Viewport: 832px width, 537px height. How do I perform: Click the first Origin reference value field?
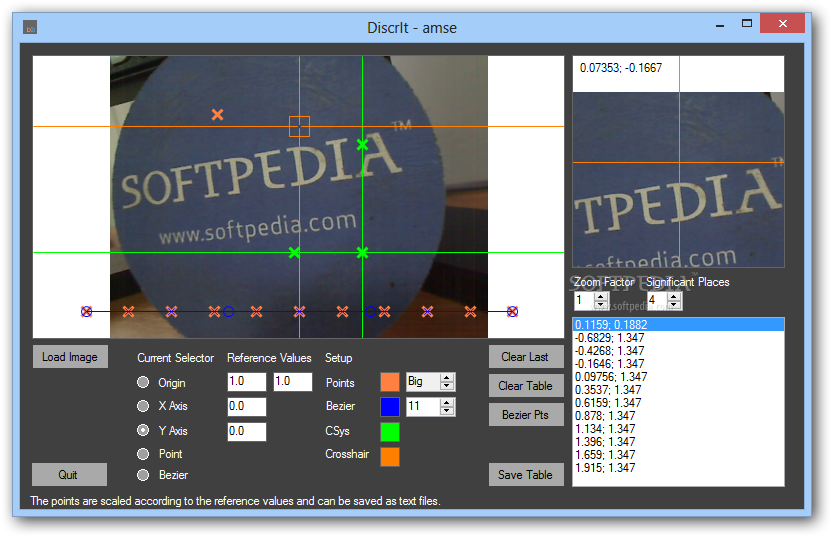[x=247, y=382]
